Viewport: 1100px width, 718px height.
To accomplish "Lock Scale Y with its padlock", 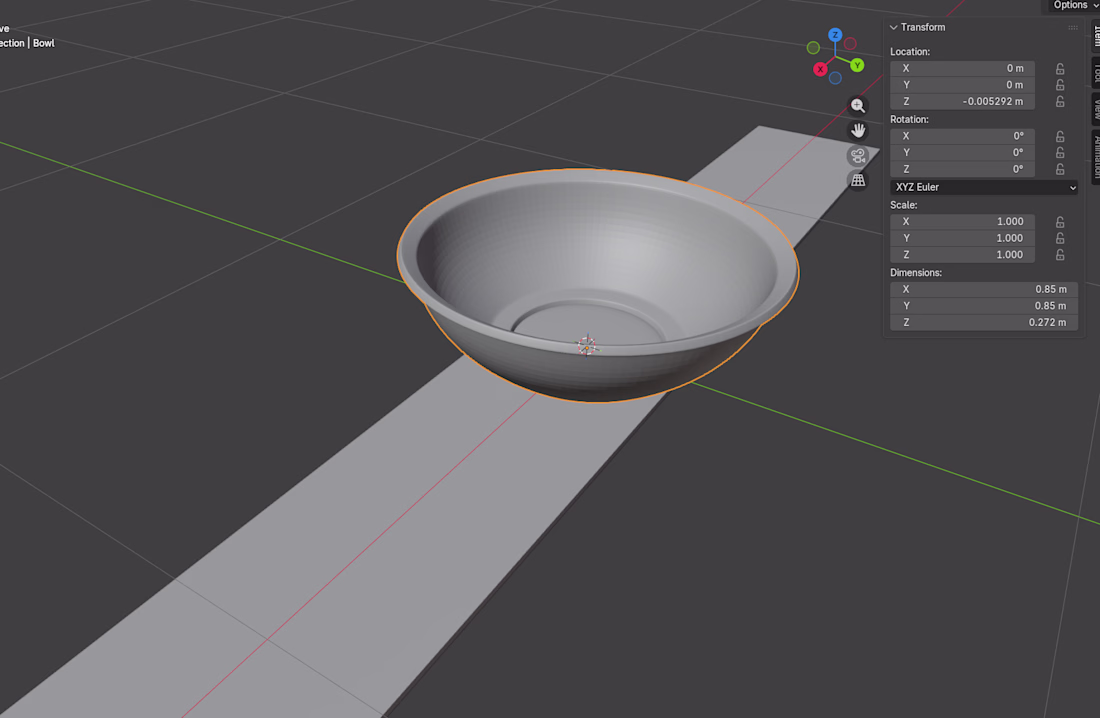I will click(x=1060, y=238).
